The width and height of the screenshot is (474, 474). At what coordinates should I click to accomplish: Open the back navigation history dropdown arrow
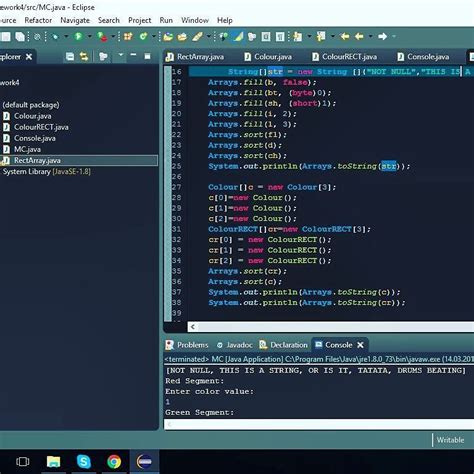pos(370,36)
